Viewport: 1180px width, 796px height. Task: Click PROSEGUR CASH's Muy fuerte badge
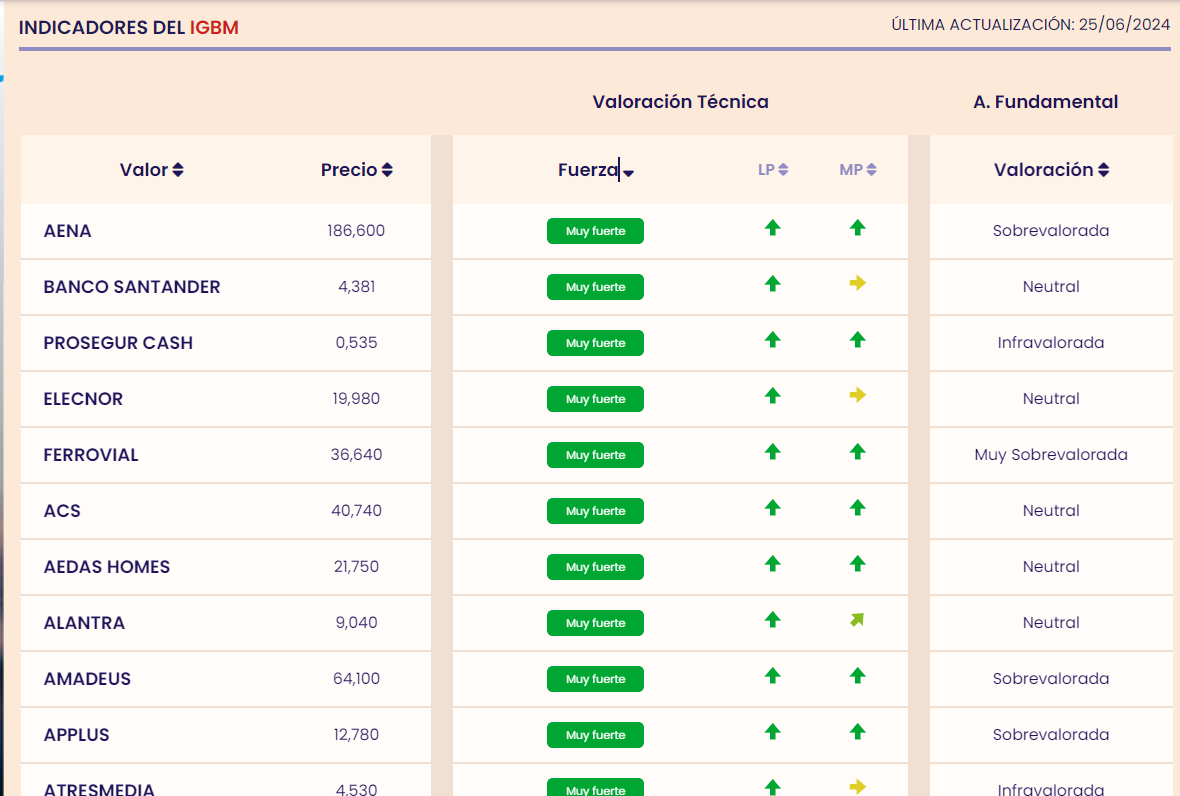point(595,343)
